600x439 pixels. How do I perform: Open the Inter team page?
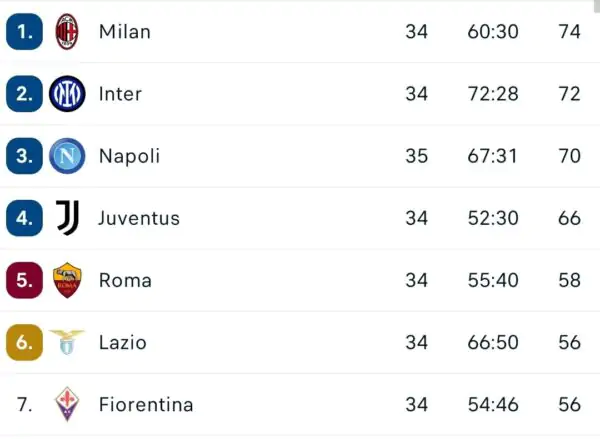pos(120,94)
